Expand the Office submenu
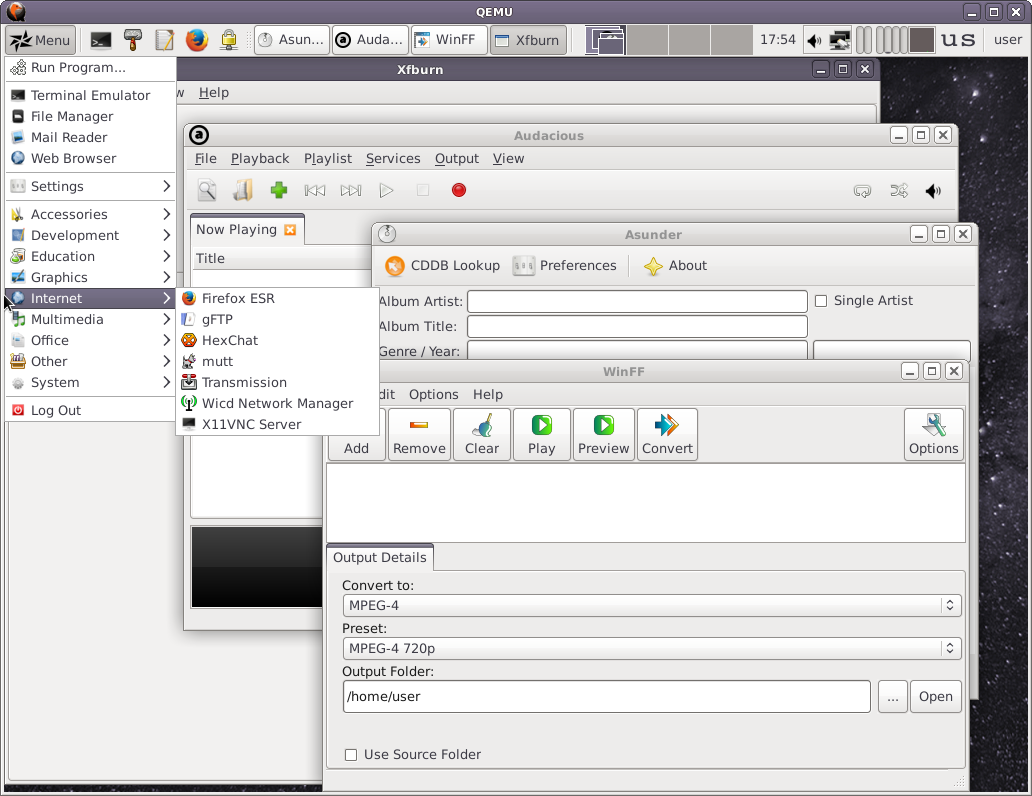Screen dimensions: 1032x796 coord(90,340)
